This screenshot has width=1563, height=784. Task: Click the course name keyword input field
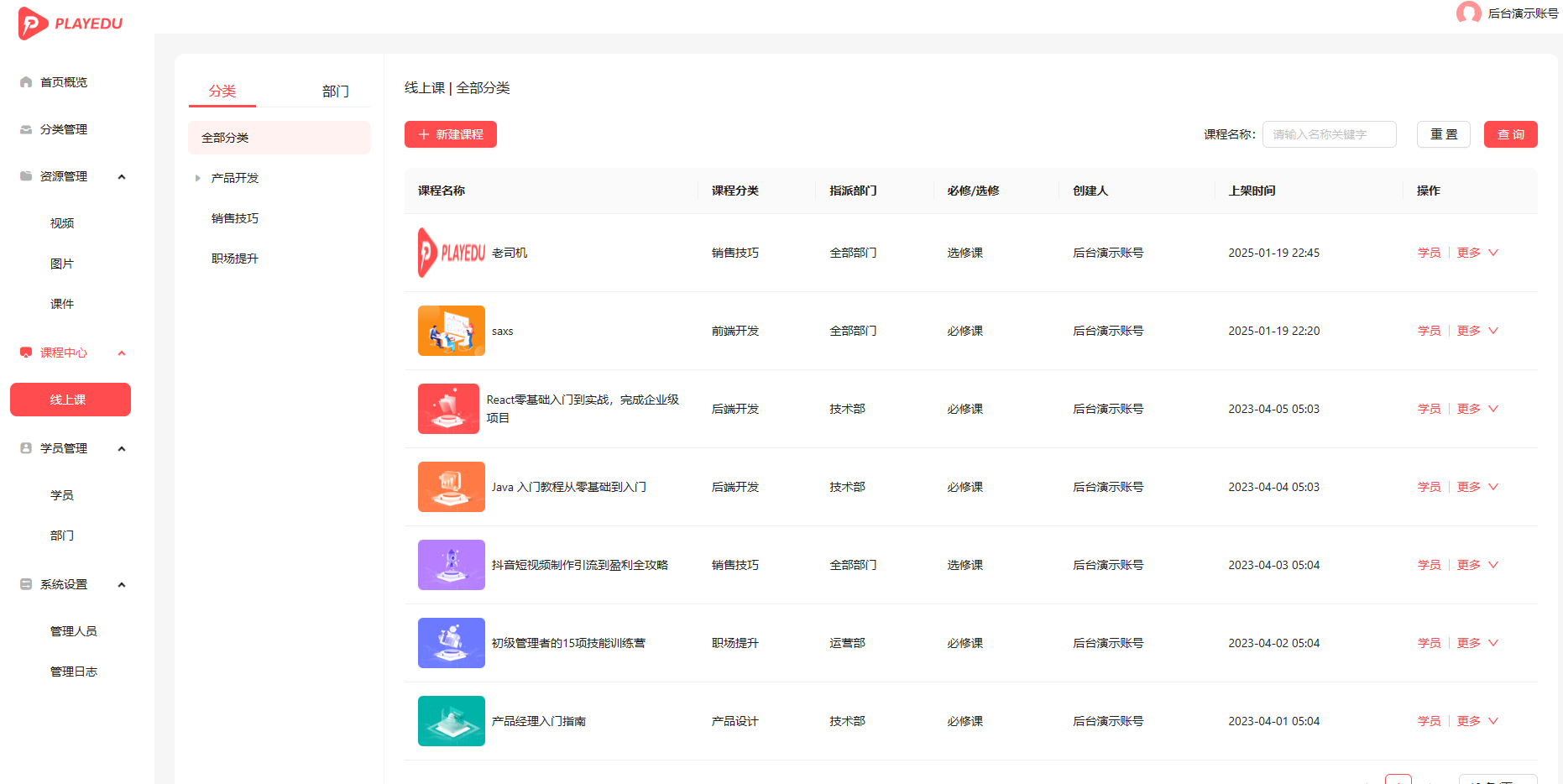click(1329, 134)
